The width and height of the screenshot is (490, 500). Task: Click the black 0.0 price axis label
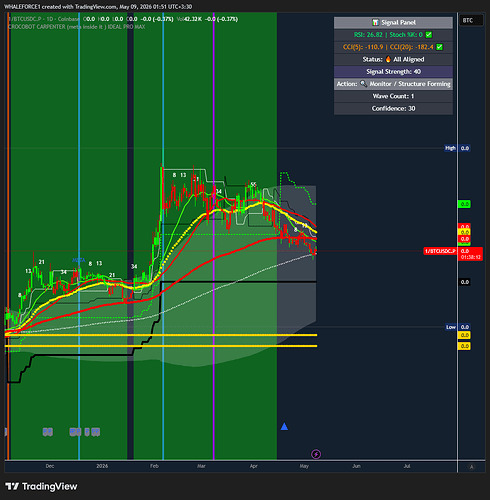[x=465, y=282]
